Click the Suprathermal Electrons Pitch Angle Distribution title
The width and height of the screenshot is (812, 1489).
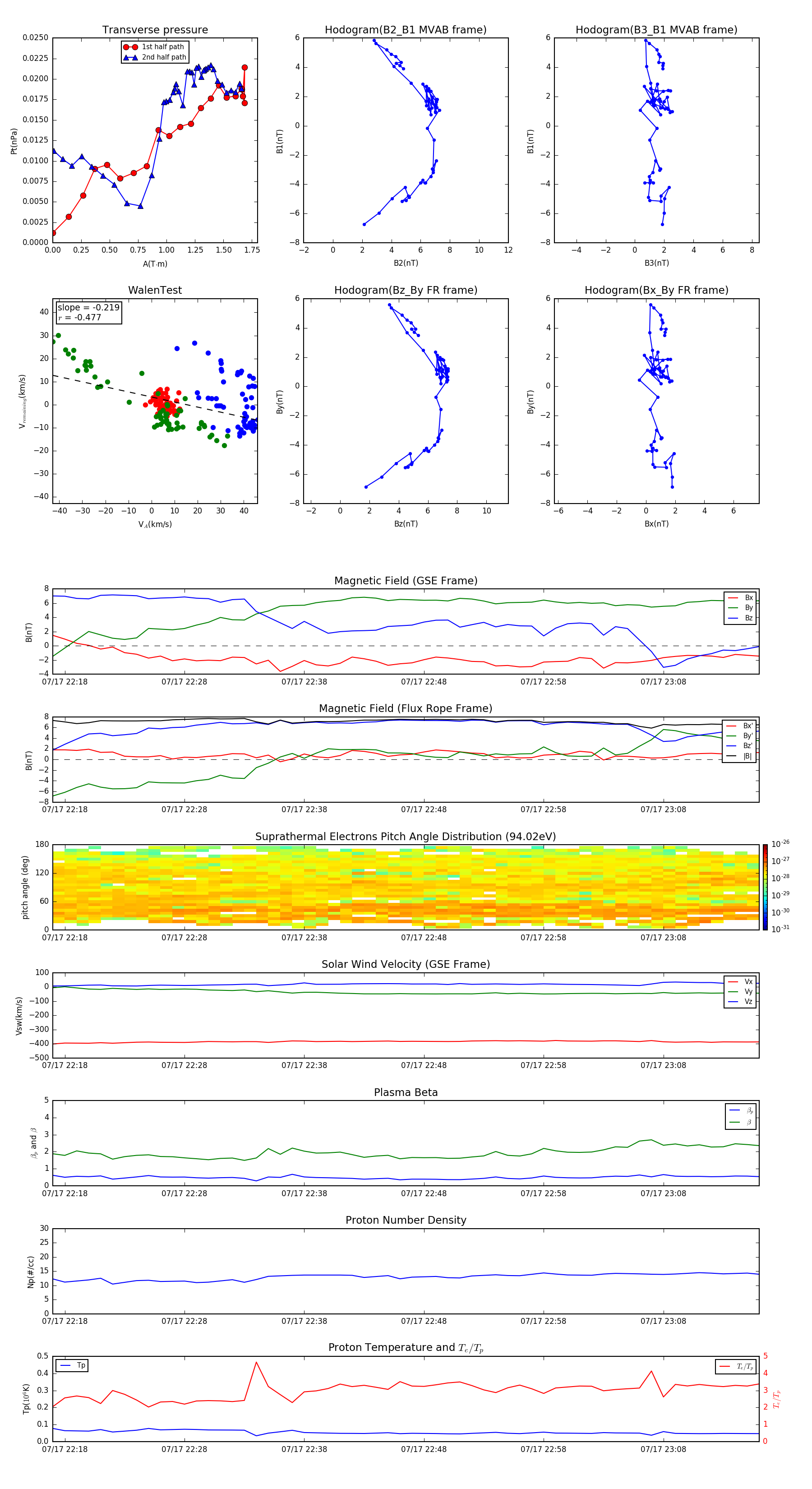pyautogui.click(x=406, y=837)
